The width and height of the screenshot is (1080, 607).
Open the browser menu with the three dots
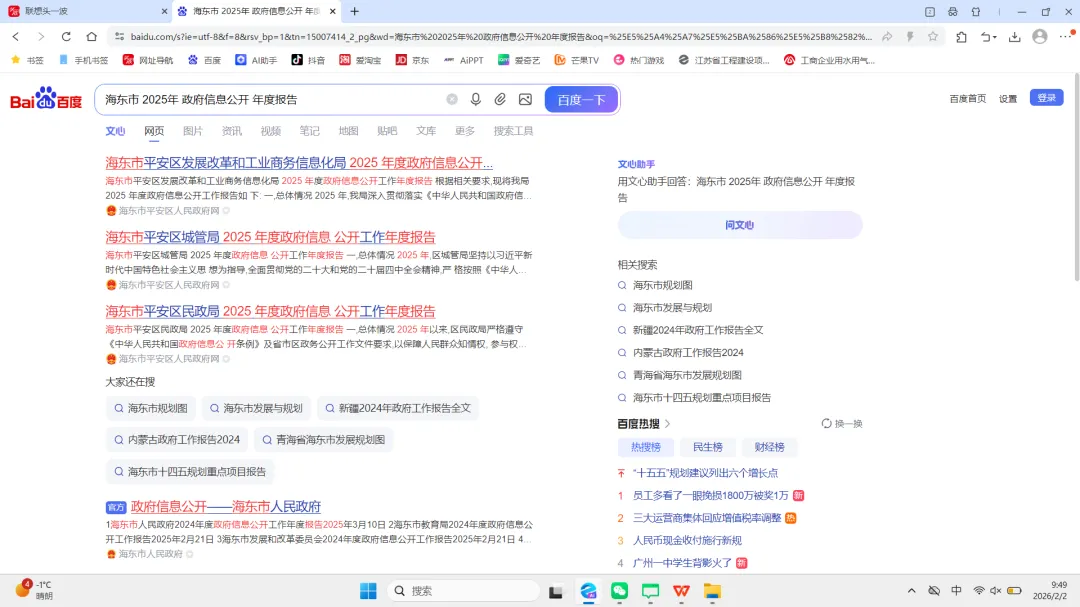pyautogui.click(x=1066, y=37)
